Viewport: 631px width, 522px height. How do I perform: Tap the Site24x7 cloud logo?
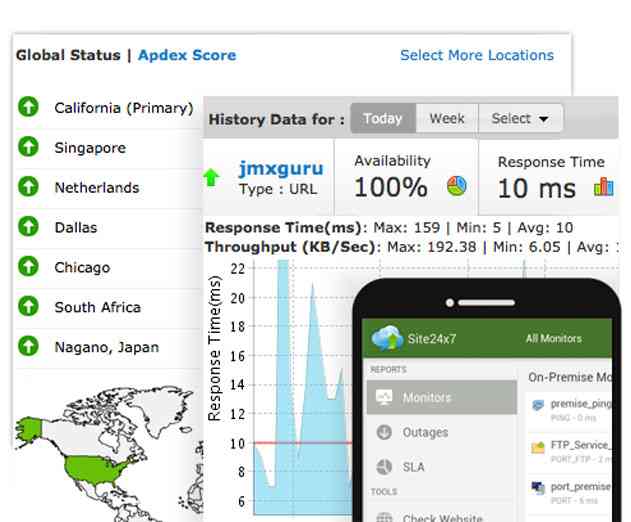tap(387, 338)
